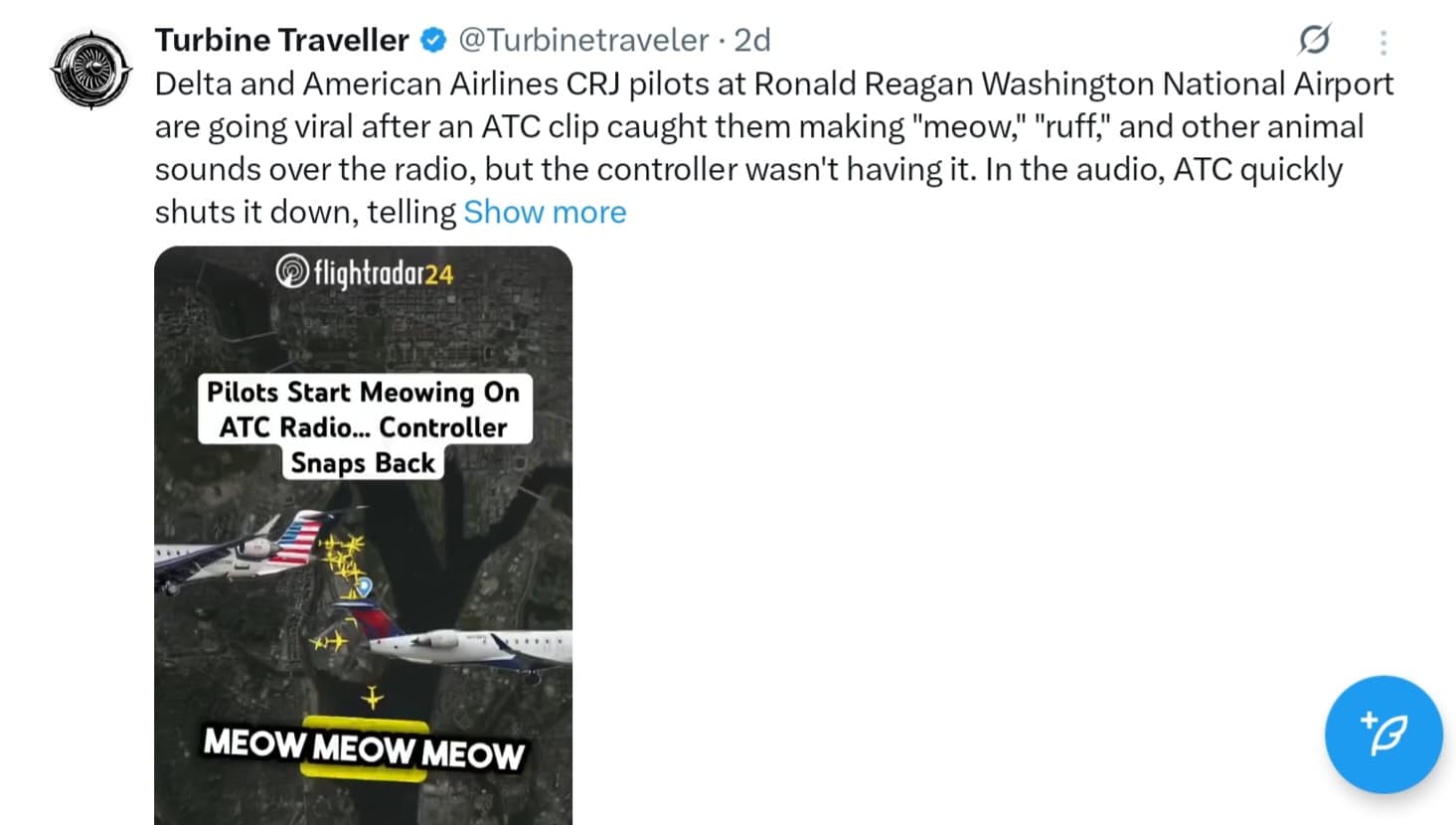This screenshot has width=1456, height=825.
Task: Click the yellow highlight behind MEOW text
Action: [x=363, y=773]
